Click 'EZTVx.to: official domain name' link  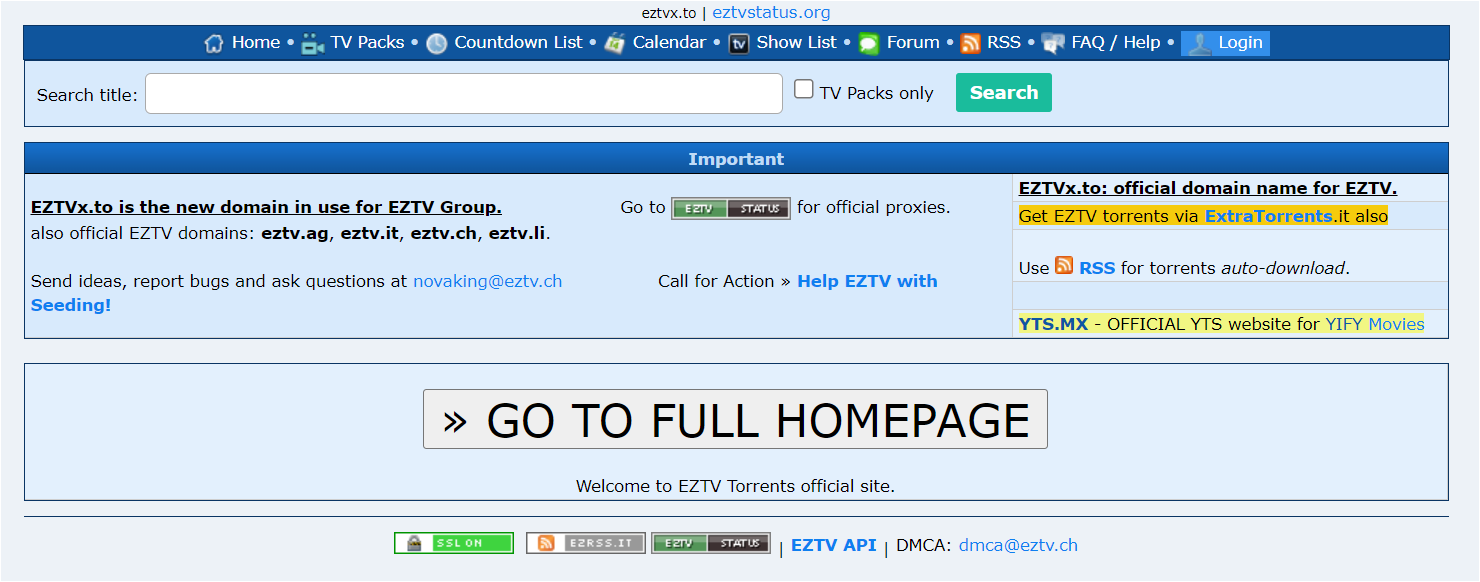tap(1208, 188)
